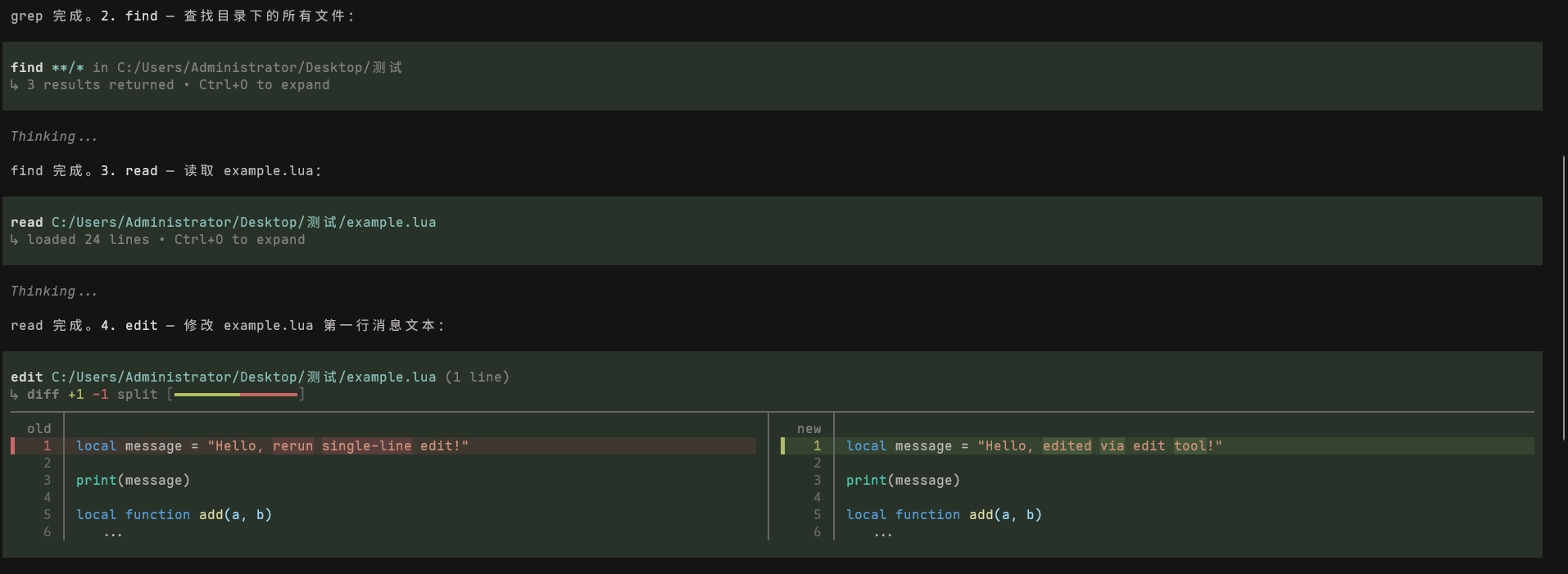1568x574 pixels.
Task: Click the Thinking... label under the read block
Action: point(54,292)
